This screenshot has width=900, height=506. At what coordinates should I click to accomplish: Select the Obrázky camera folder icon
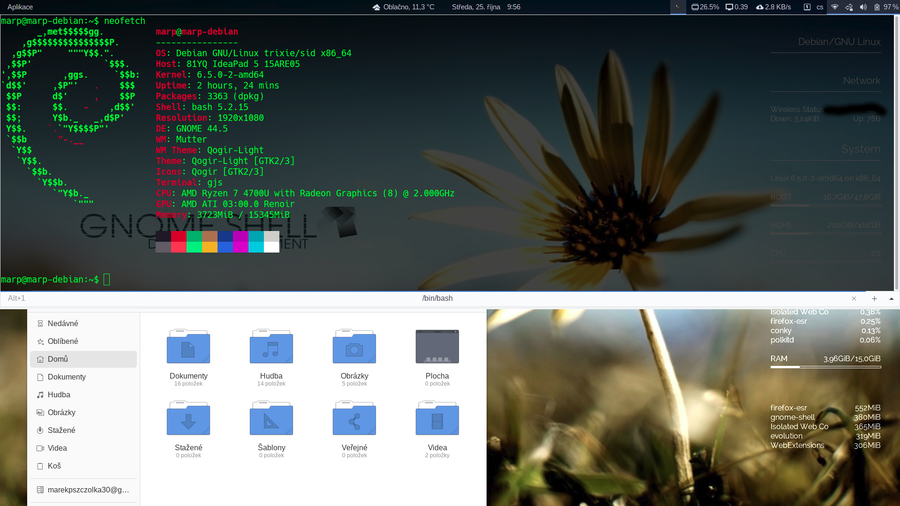354,347
